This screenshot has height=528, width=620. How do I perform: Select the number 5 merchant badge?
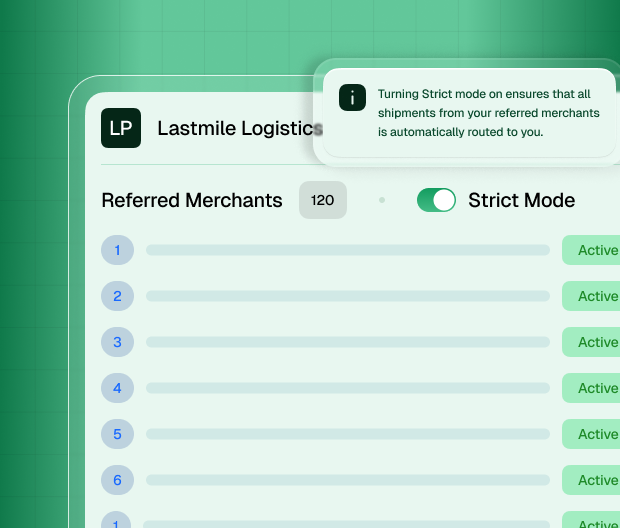pyautogui.click(x=117, y=434)
